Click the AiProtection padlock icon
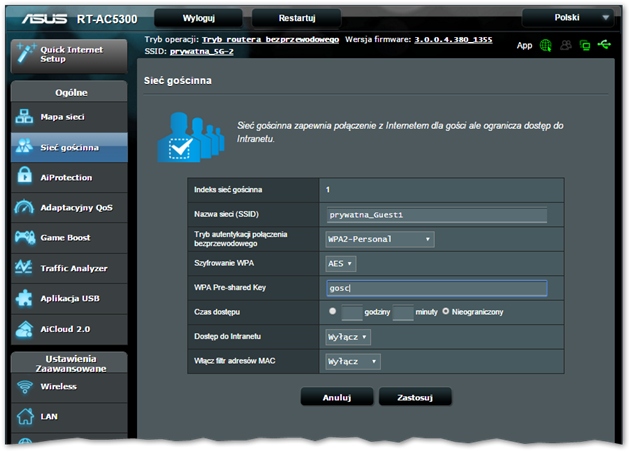Viewport: 630px width, 452px height. click(x=25, y=176)
